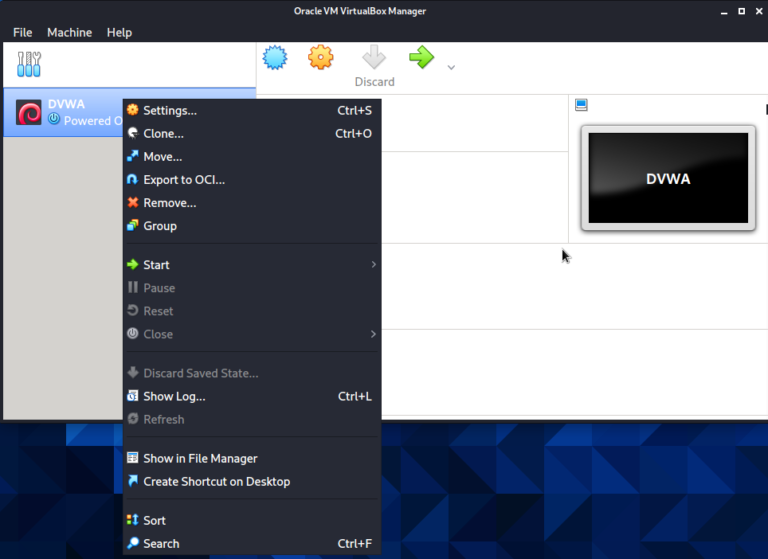The height and width of the screenshot is (559, 768).
Task: Click the Preview monitor icon above thumbnail
Action: tap(581, 105)
